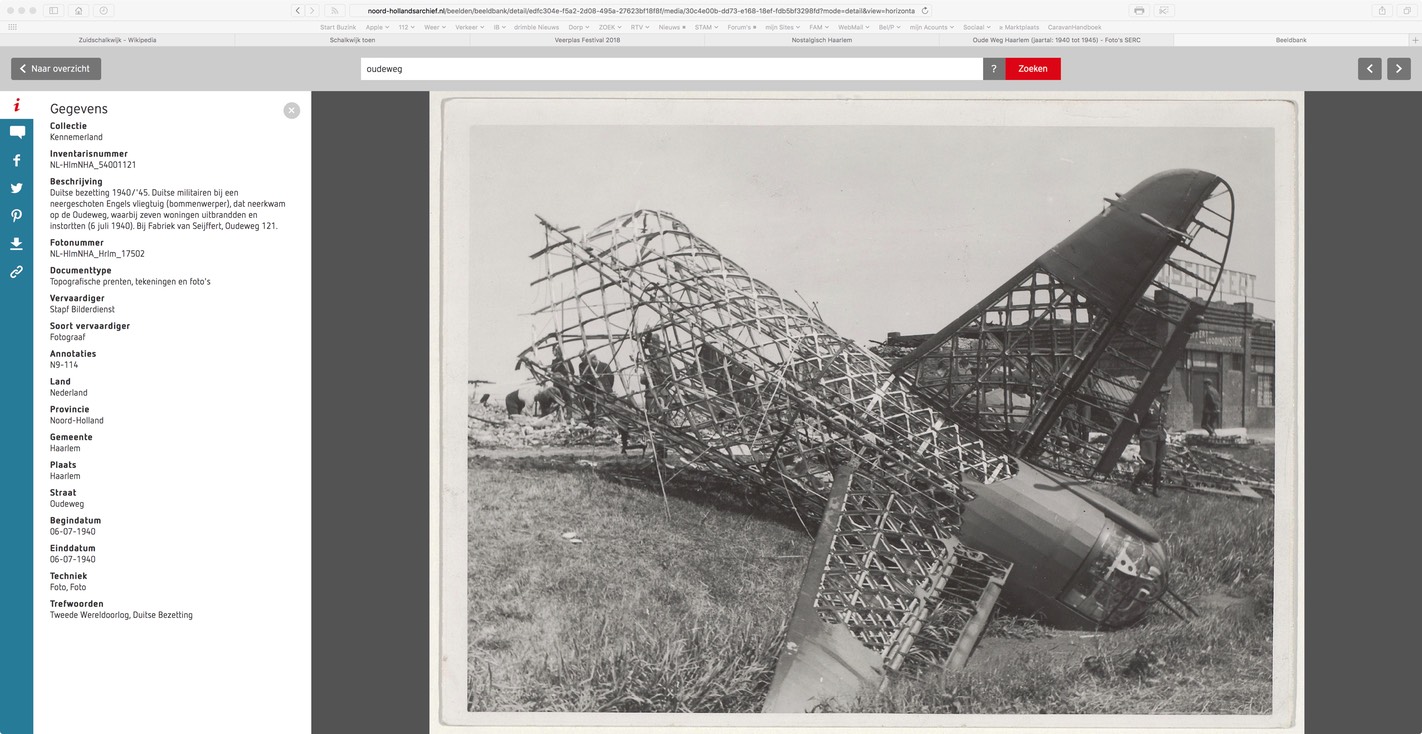Go to next image arrow
The height and width of the screenshot is (734, 1422).
[1398, 69]
